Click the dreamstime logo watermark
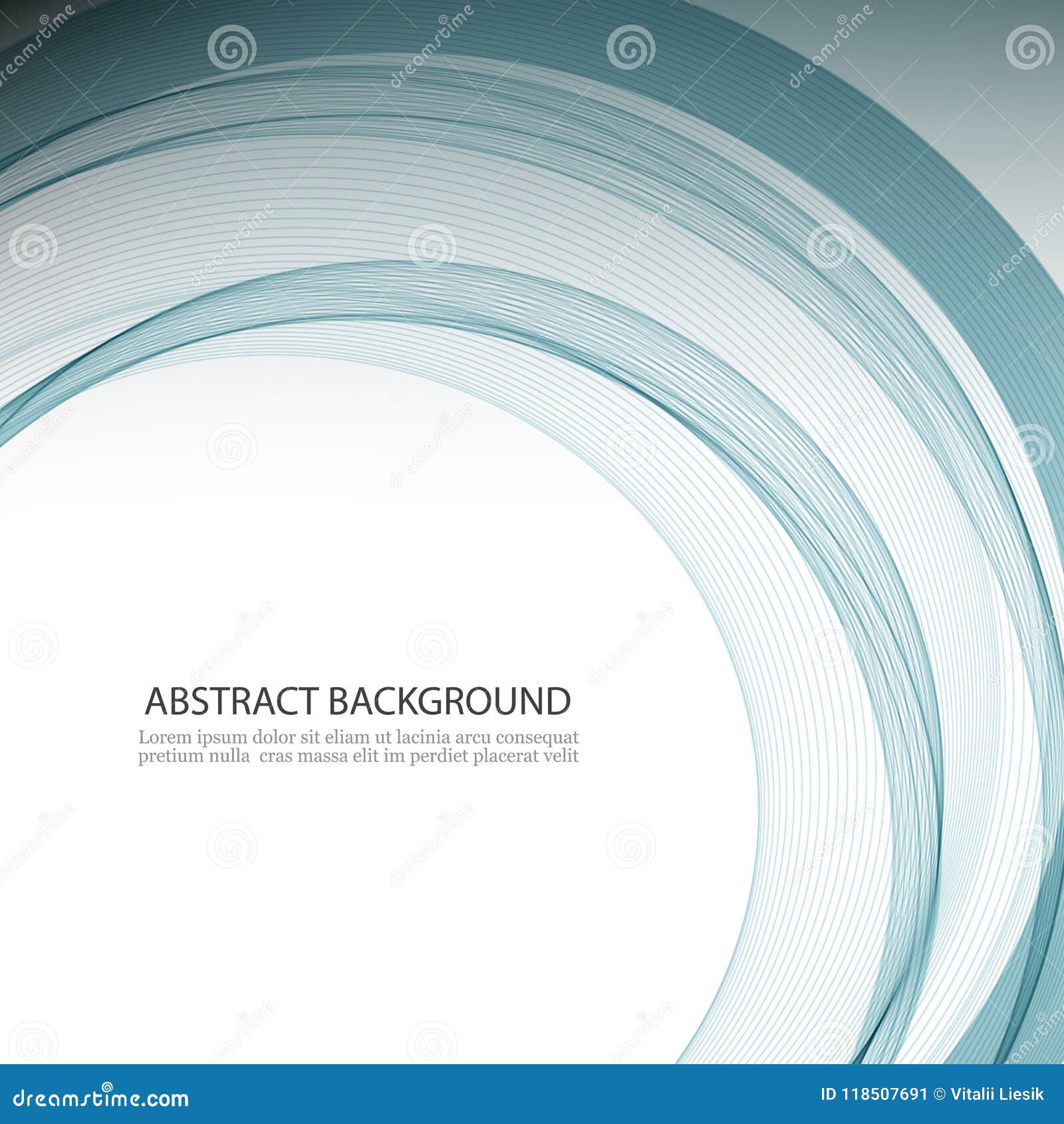Viewport: 1064px width, 1124px height. [x=100, y=1094]
